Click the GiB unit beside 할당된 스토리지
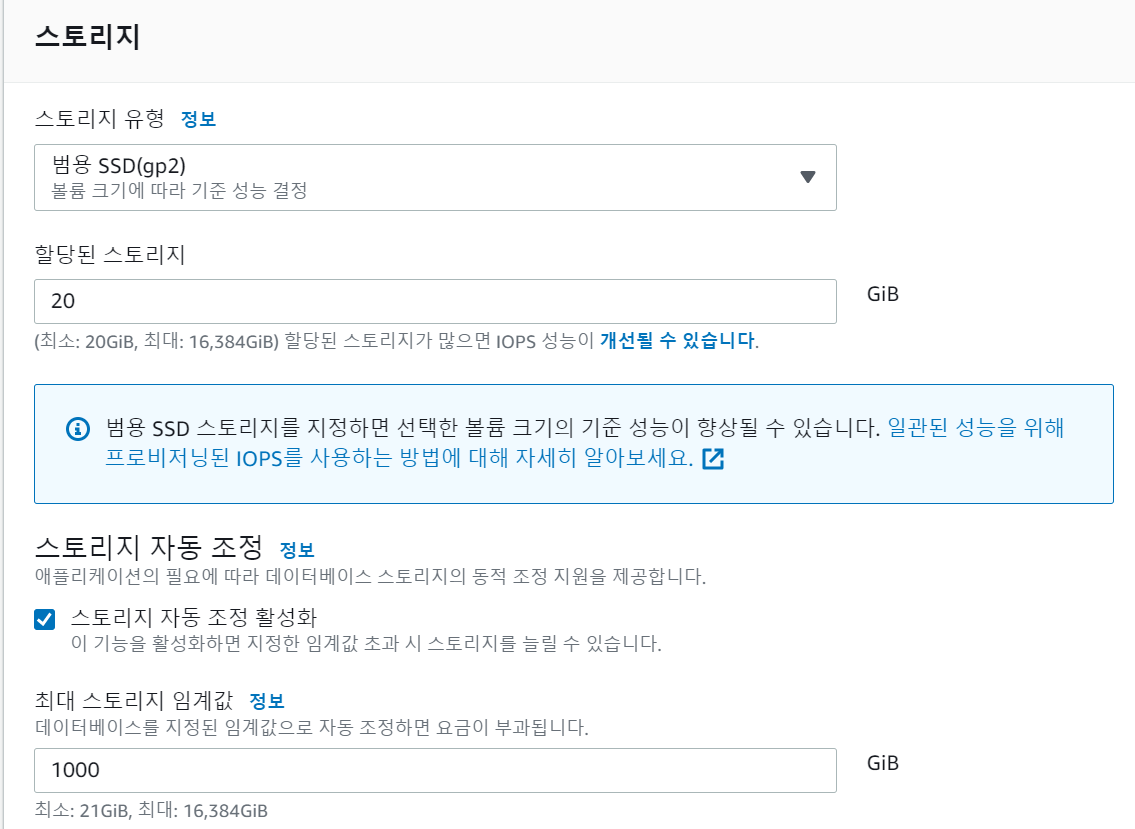Image resolution: width=1135 pixels, height=829 pixels. (x=883, y=295)
